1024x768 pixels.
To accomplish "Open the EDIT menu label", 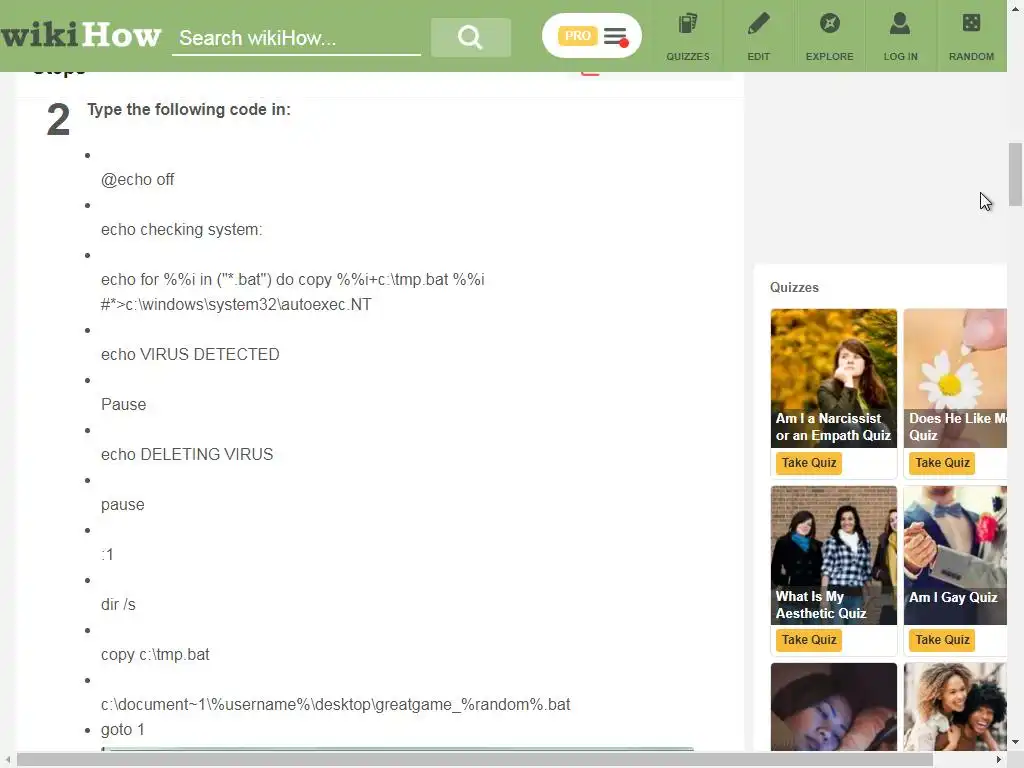I will click(x=758, y=57).
